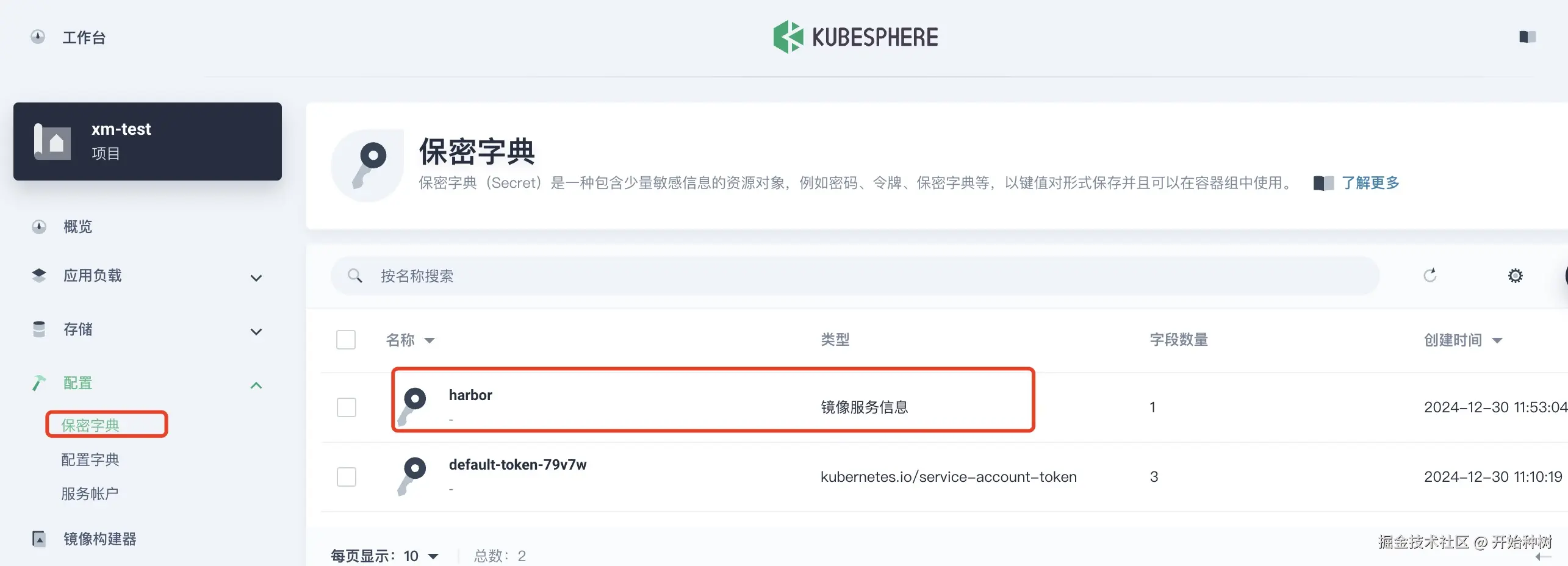Expand the 应用负载 menu chevron
Screen dimensions: 1568x566
[256, 278]
